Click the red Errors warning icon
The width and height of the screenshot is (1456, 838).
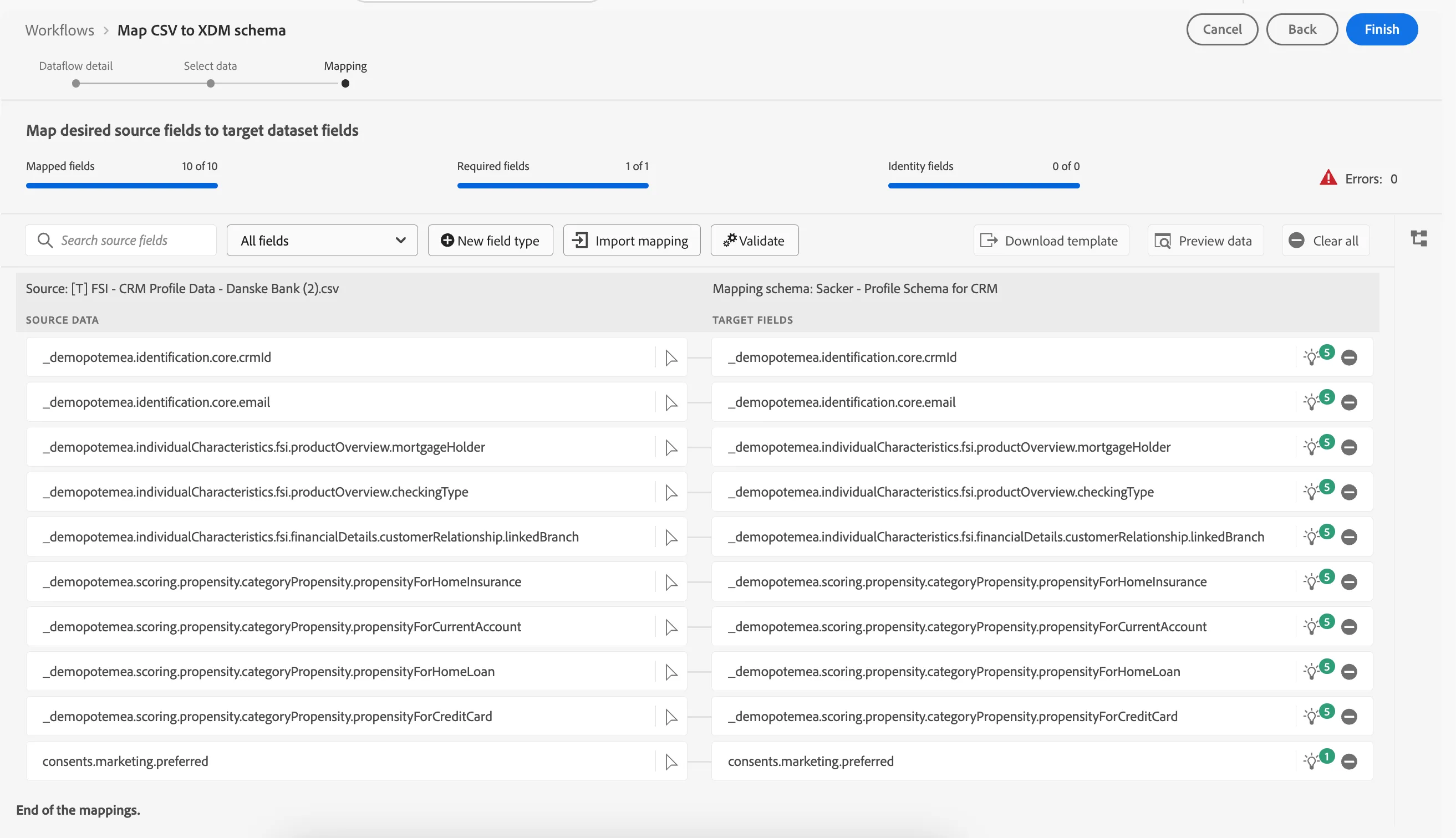coord(1327,178)
